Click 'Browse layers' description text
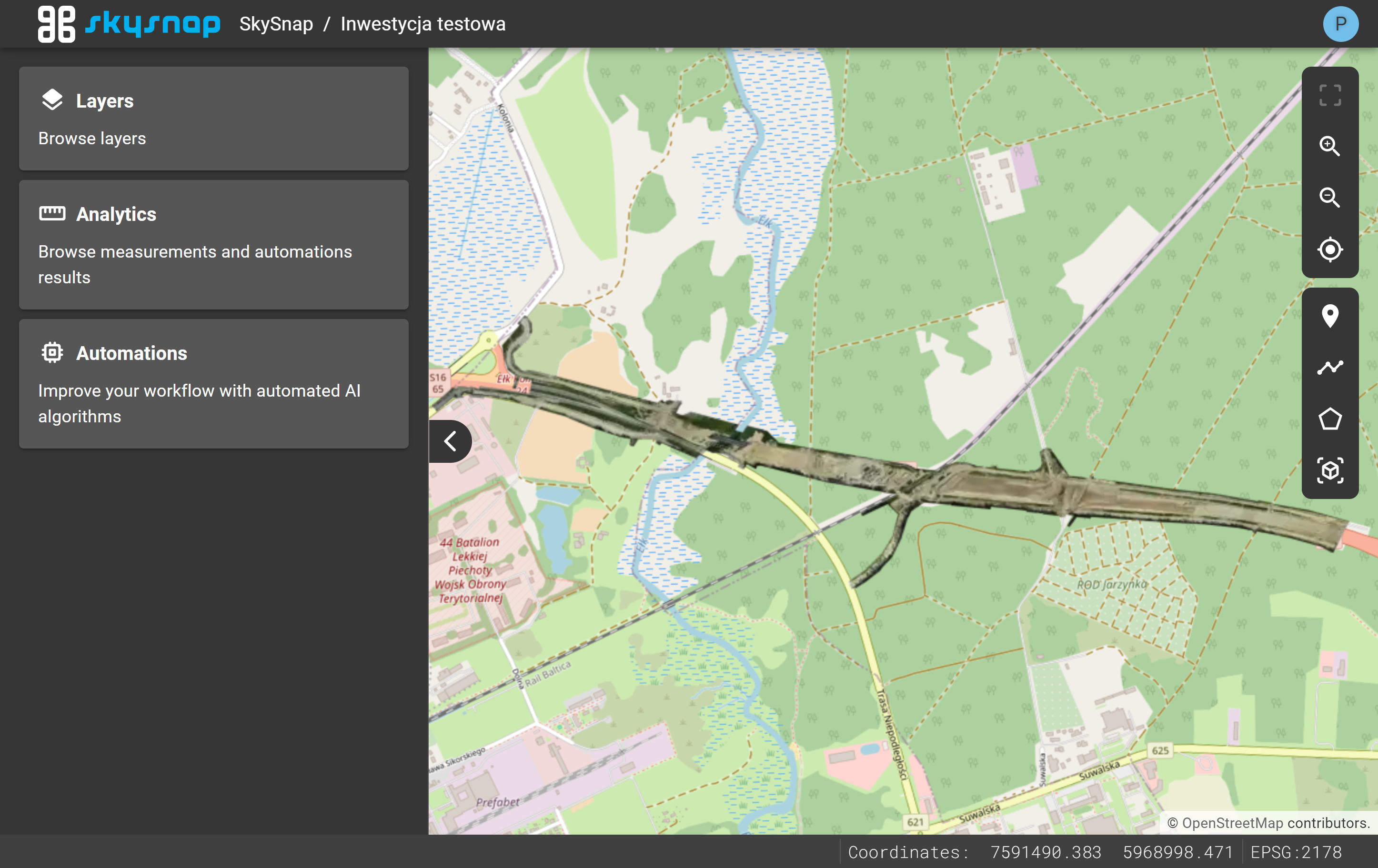The image size is (1378, 868). point(92,139)
